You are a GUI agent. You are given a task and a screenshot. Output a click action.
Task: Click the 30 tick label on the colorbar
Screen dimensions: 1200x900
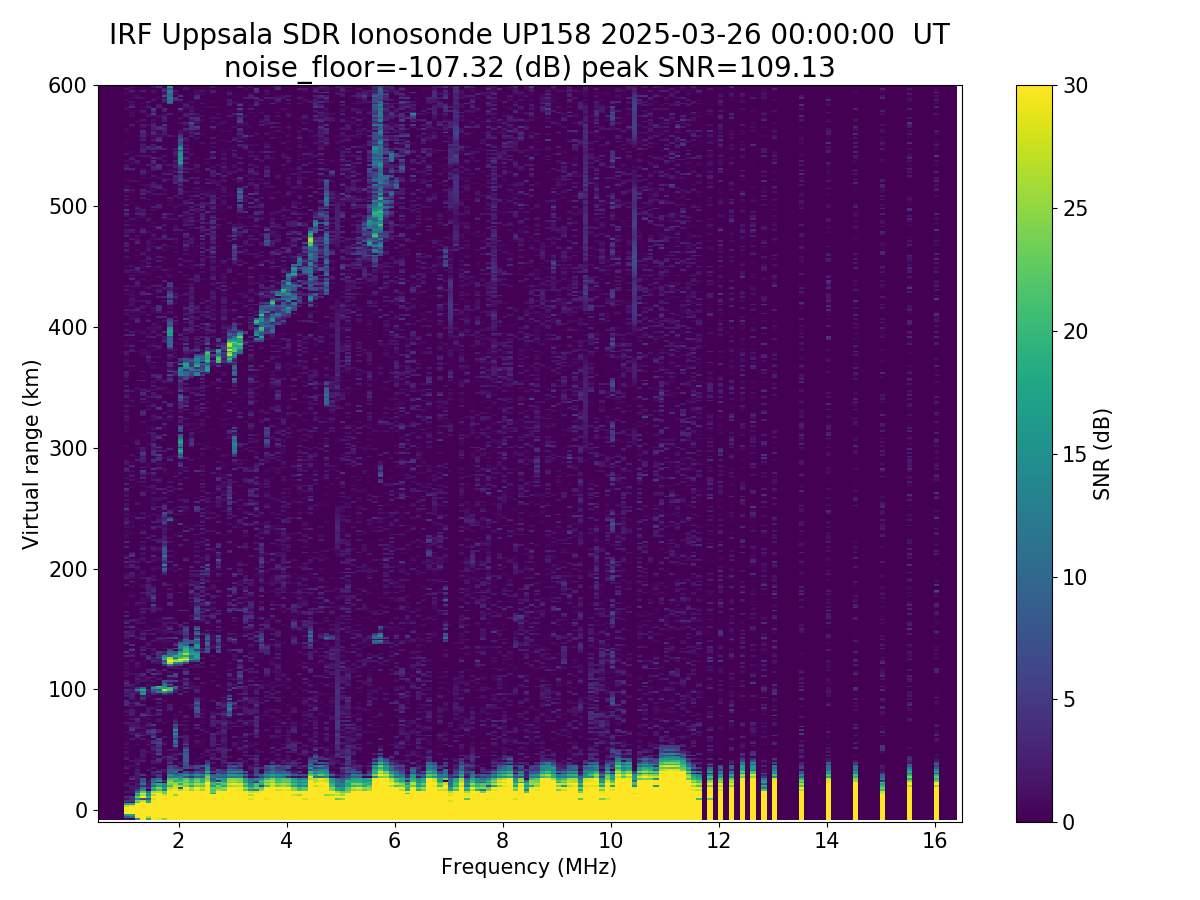click(1076, 86)
